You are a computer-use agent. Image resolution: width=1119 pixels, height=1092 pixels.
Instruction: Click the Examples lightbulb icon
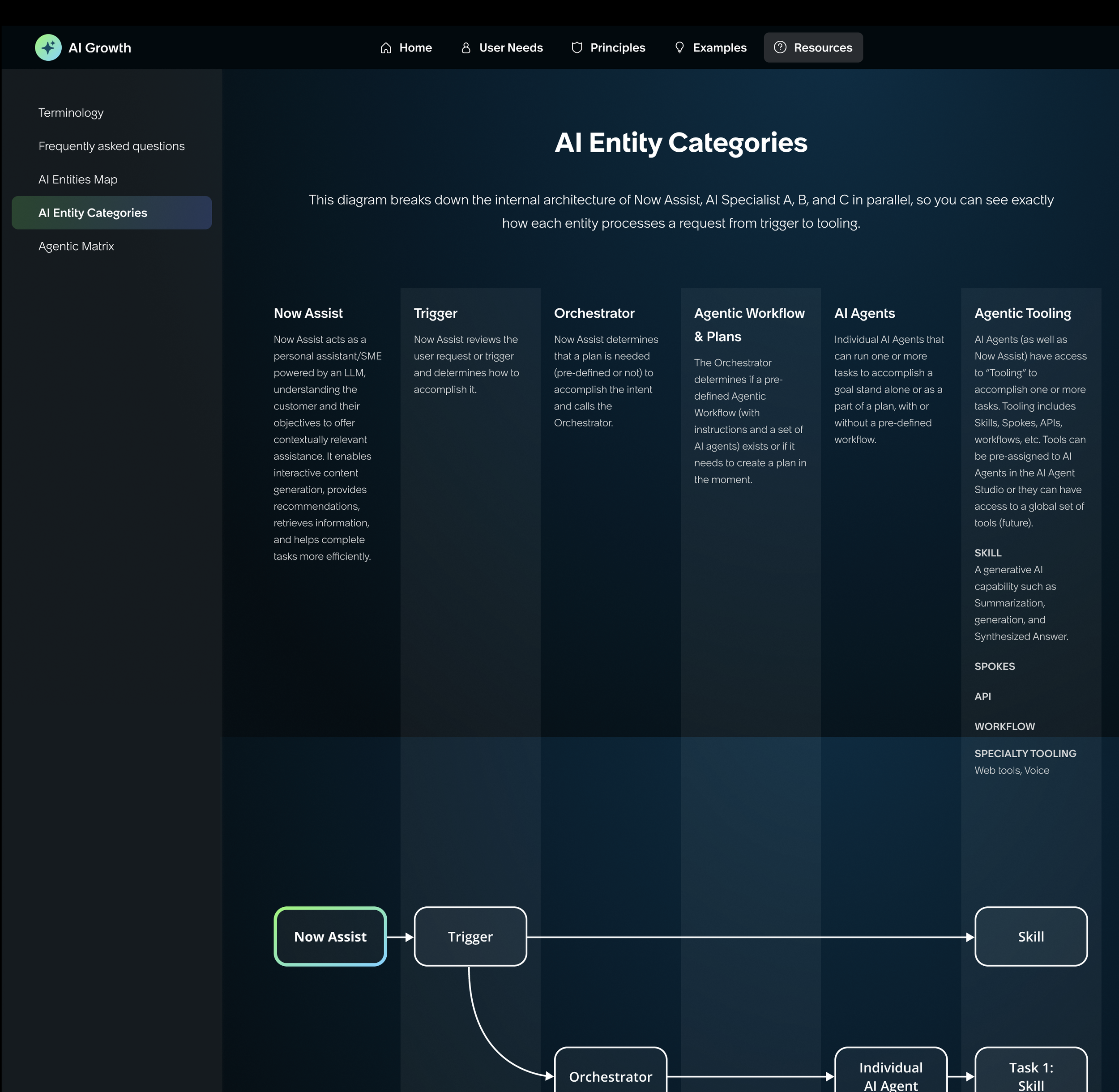coord(679,47)
